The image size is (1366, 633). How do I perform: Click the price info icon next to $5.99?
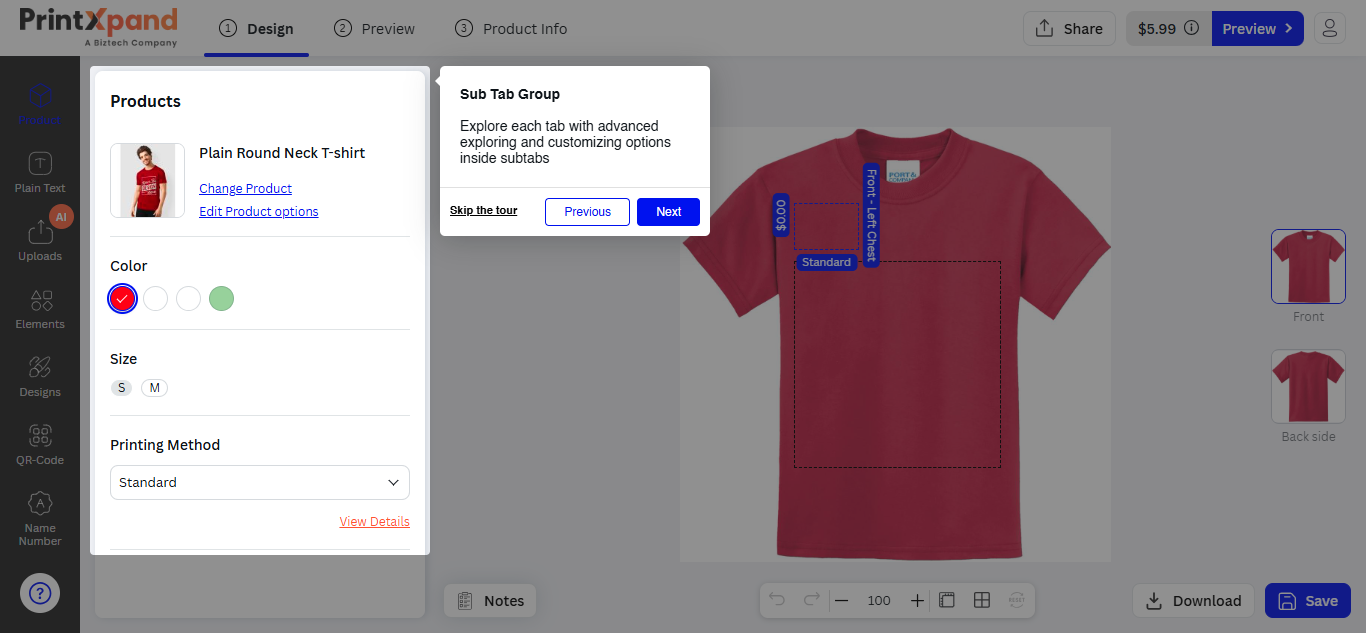point(1191,28)
